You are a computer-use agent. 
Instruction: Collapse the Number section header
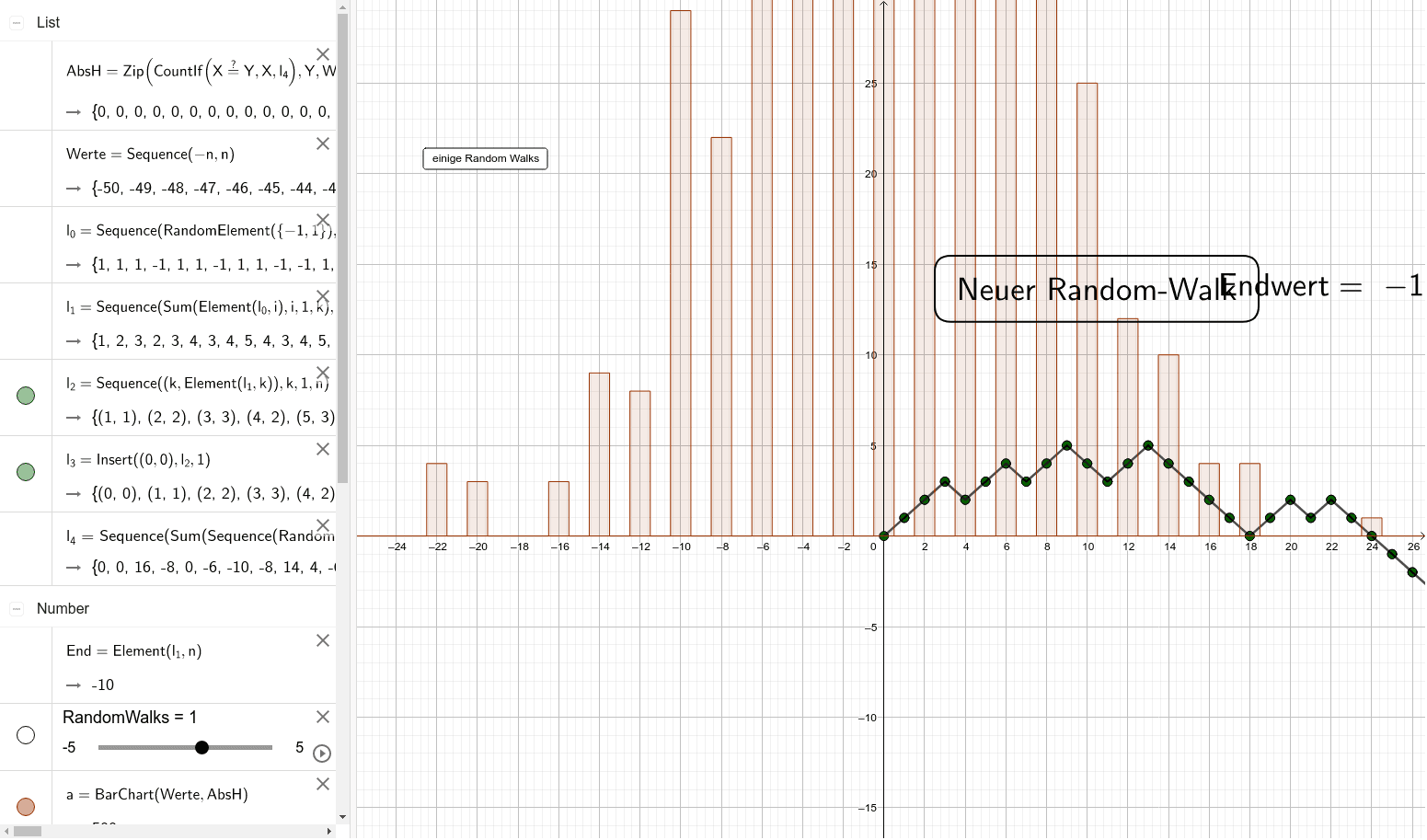15,607
